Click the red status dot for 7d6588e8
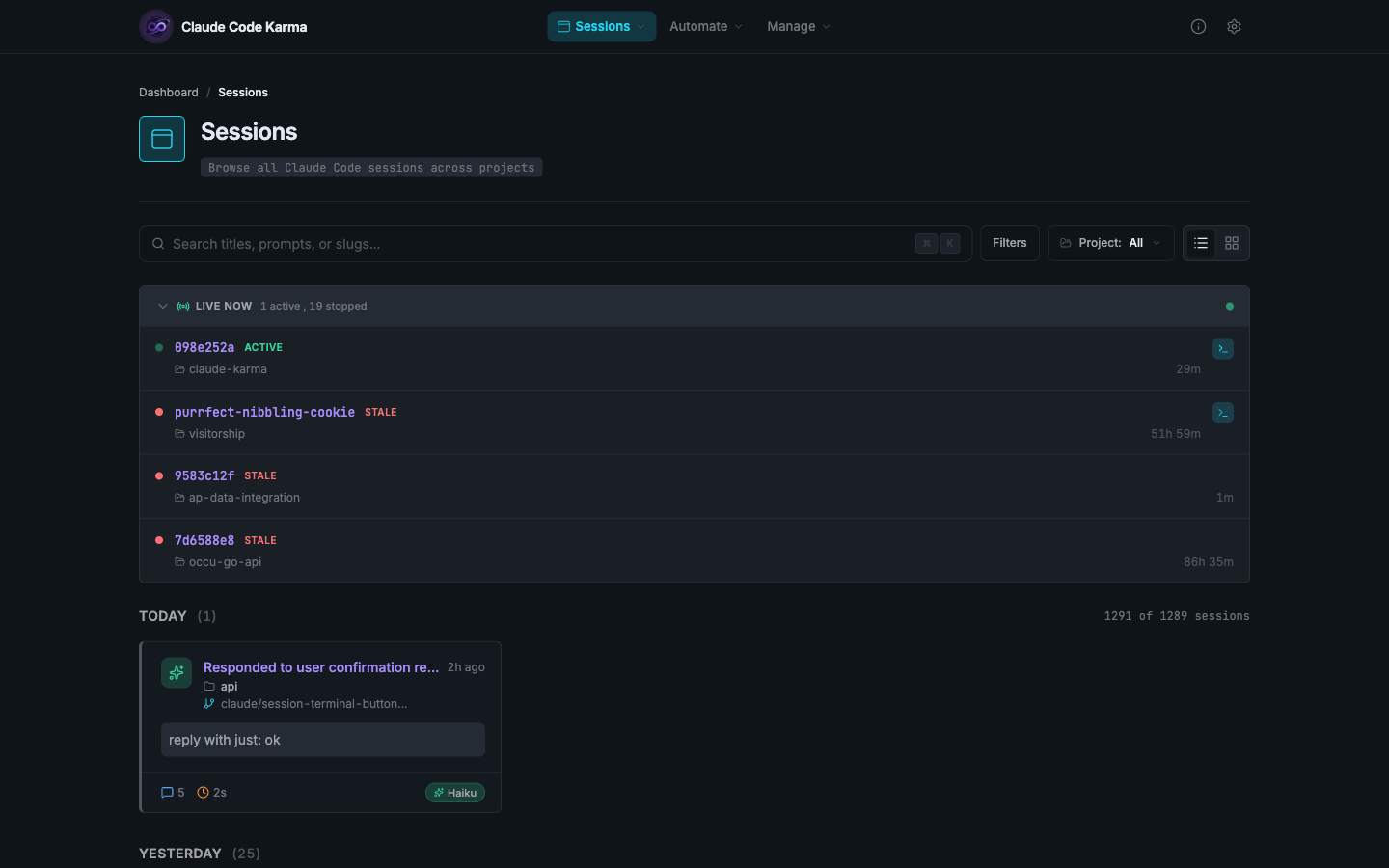 [159, 540]
